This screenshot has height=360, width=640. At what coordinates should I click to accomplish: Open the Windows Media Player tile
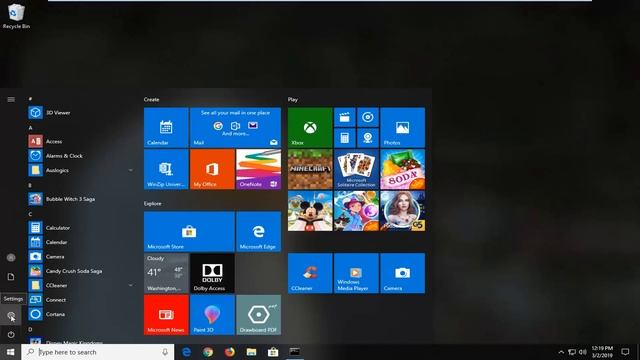(356, 273)
